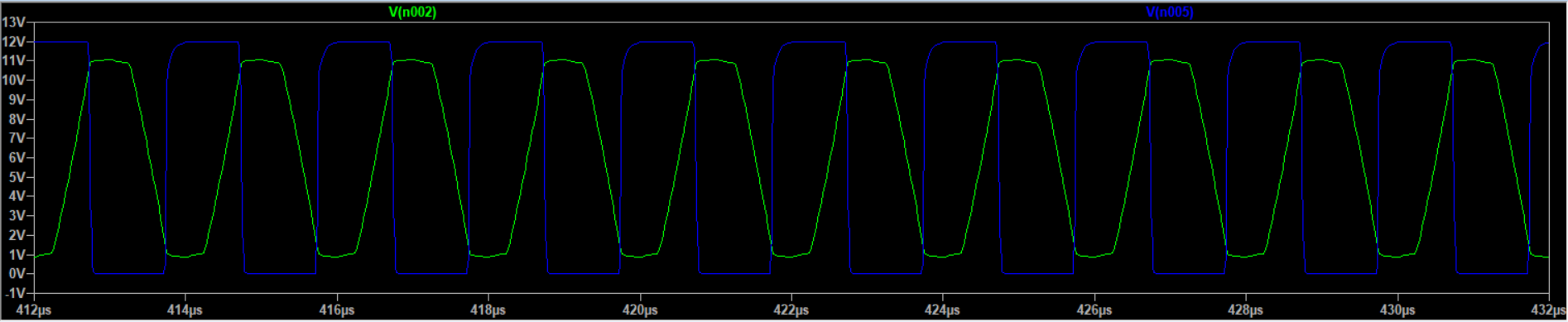
Task: Click the 12V y-axis label
Action: 14,41
